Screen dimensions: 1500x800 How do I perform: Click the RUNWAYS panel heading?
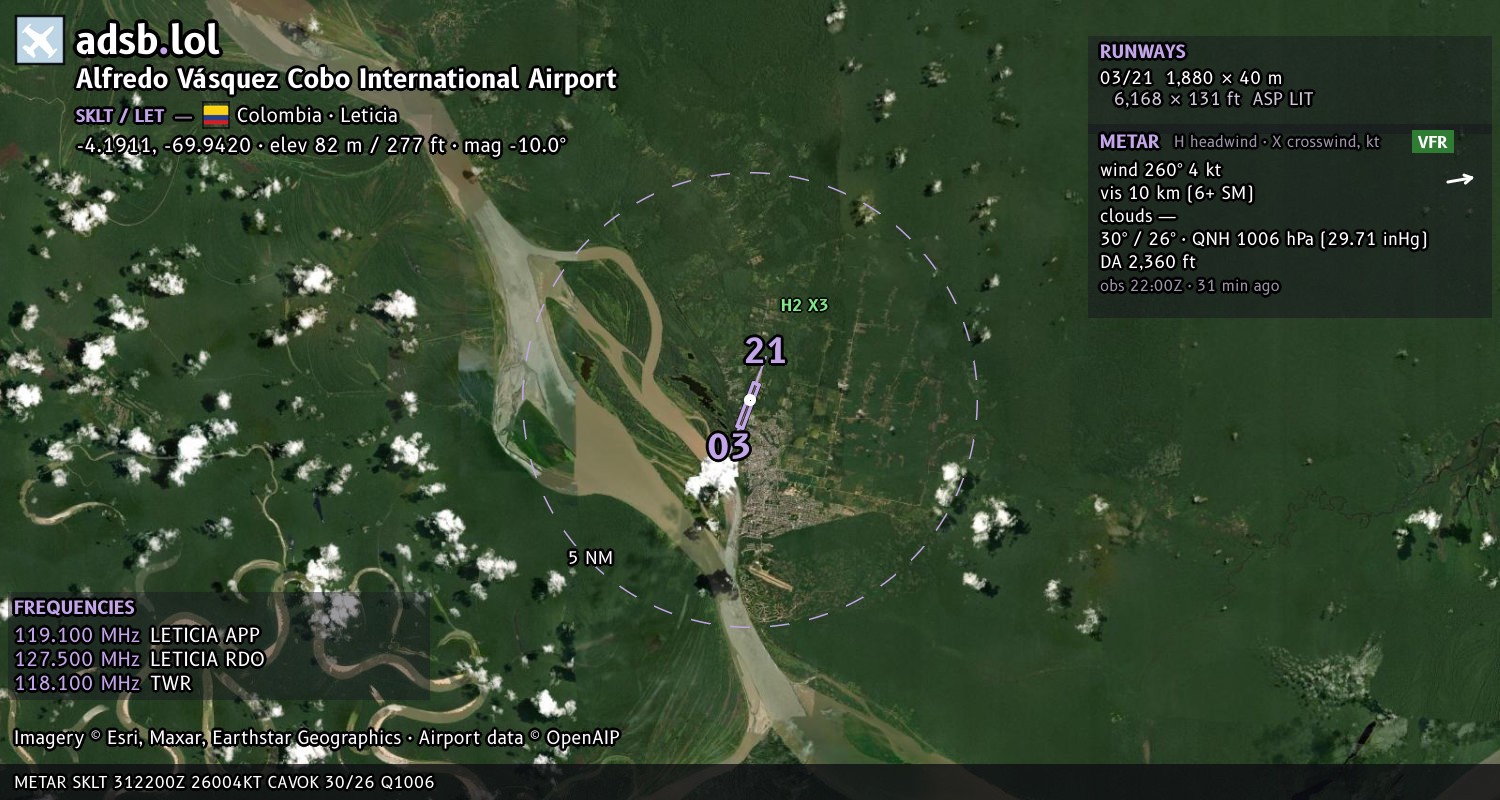click(1142, 52)
